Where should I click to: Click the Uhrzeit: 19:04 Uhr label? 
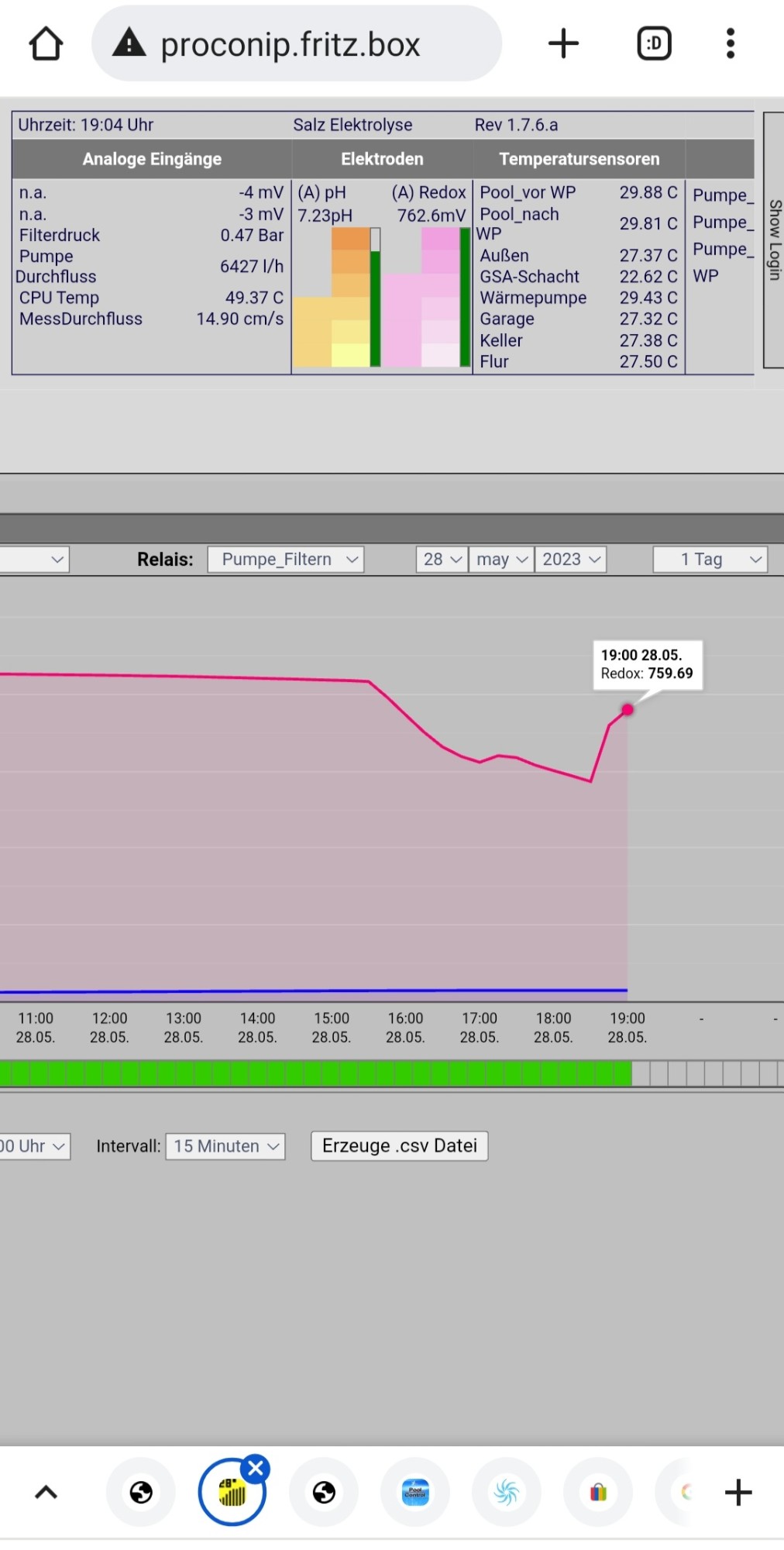[x=86, y=125]
